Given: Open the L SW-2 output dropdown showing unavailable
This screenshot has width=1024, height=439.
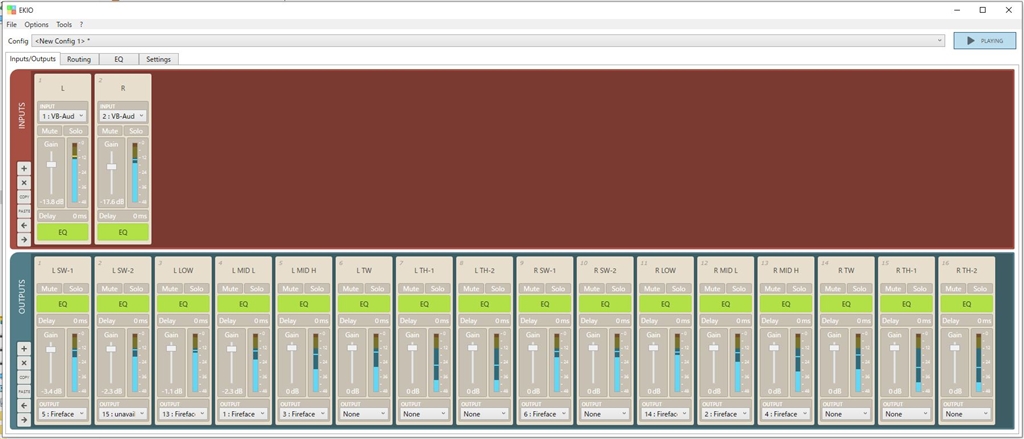Looking at the screenshot, I should coord(122,414).
